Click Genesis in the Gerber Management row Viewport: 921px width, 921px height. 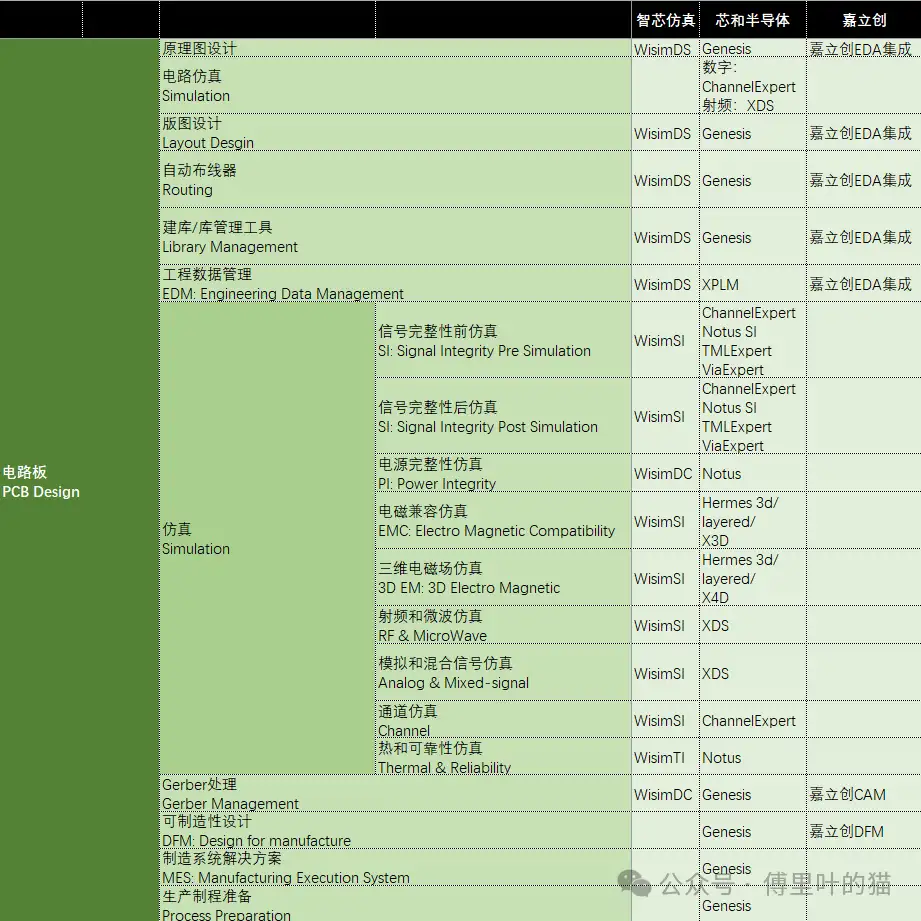[x=752, y=794]
